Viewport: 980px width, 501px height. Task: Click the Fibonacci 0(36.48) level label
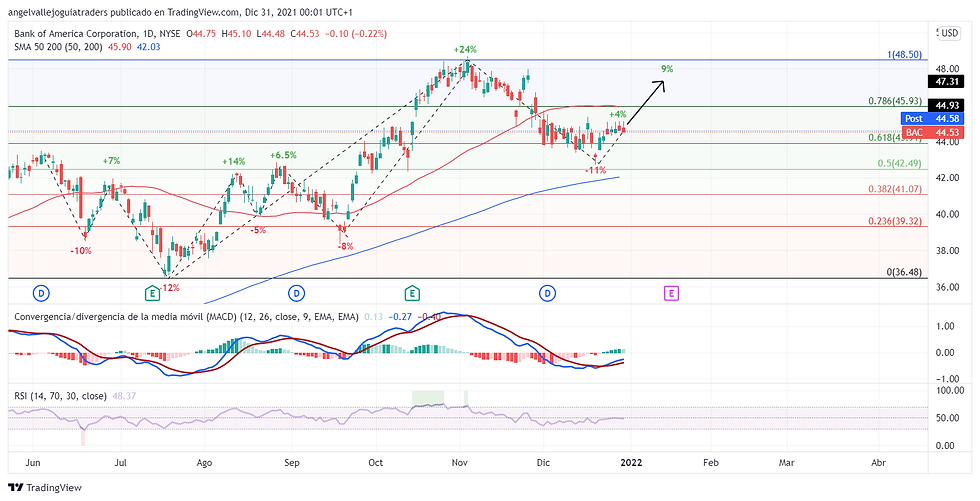pyautogui.click(x=904, y=272)
